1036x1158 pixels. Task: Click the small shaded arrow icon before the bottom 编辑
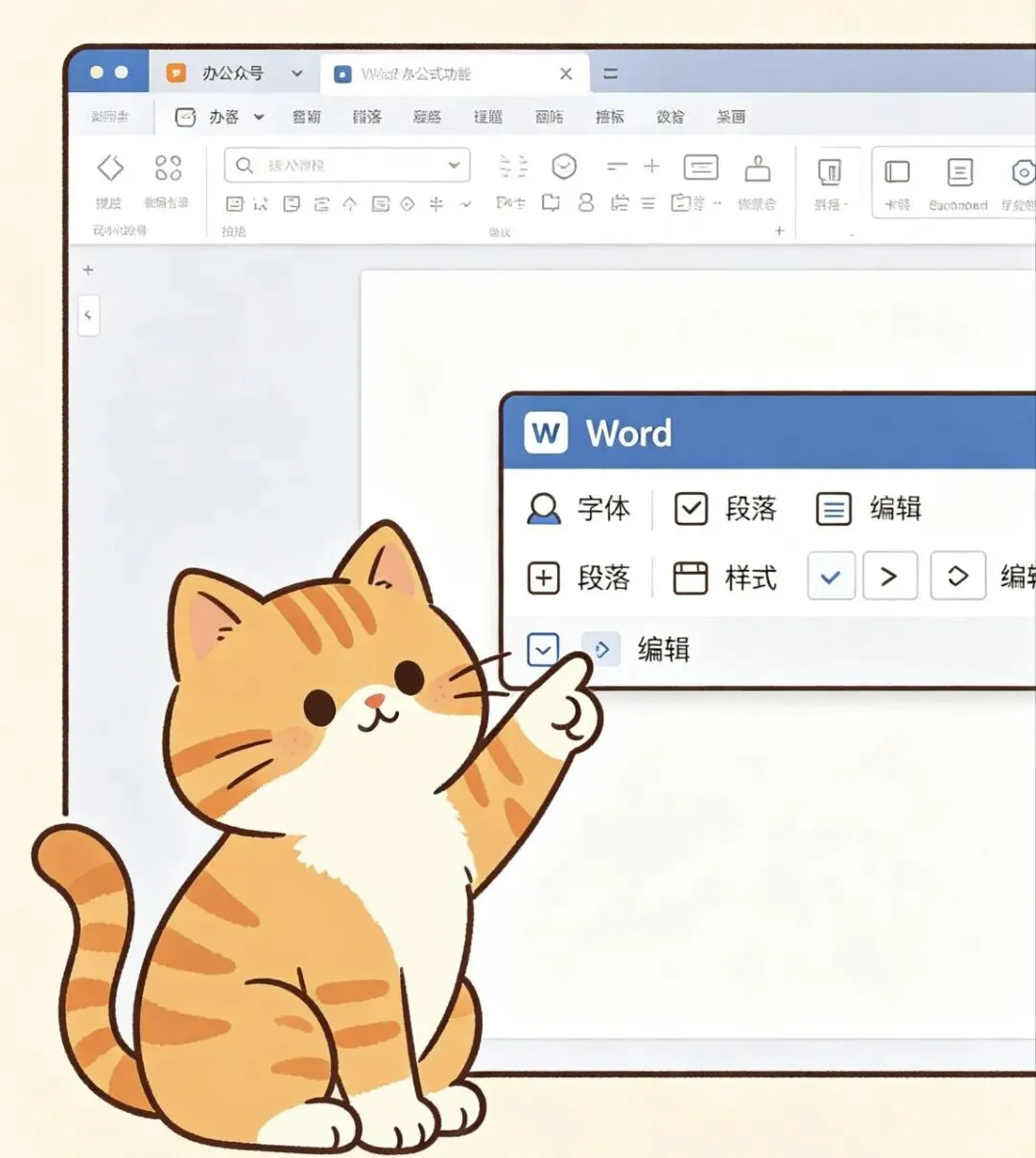(x=601, y=650)
